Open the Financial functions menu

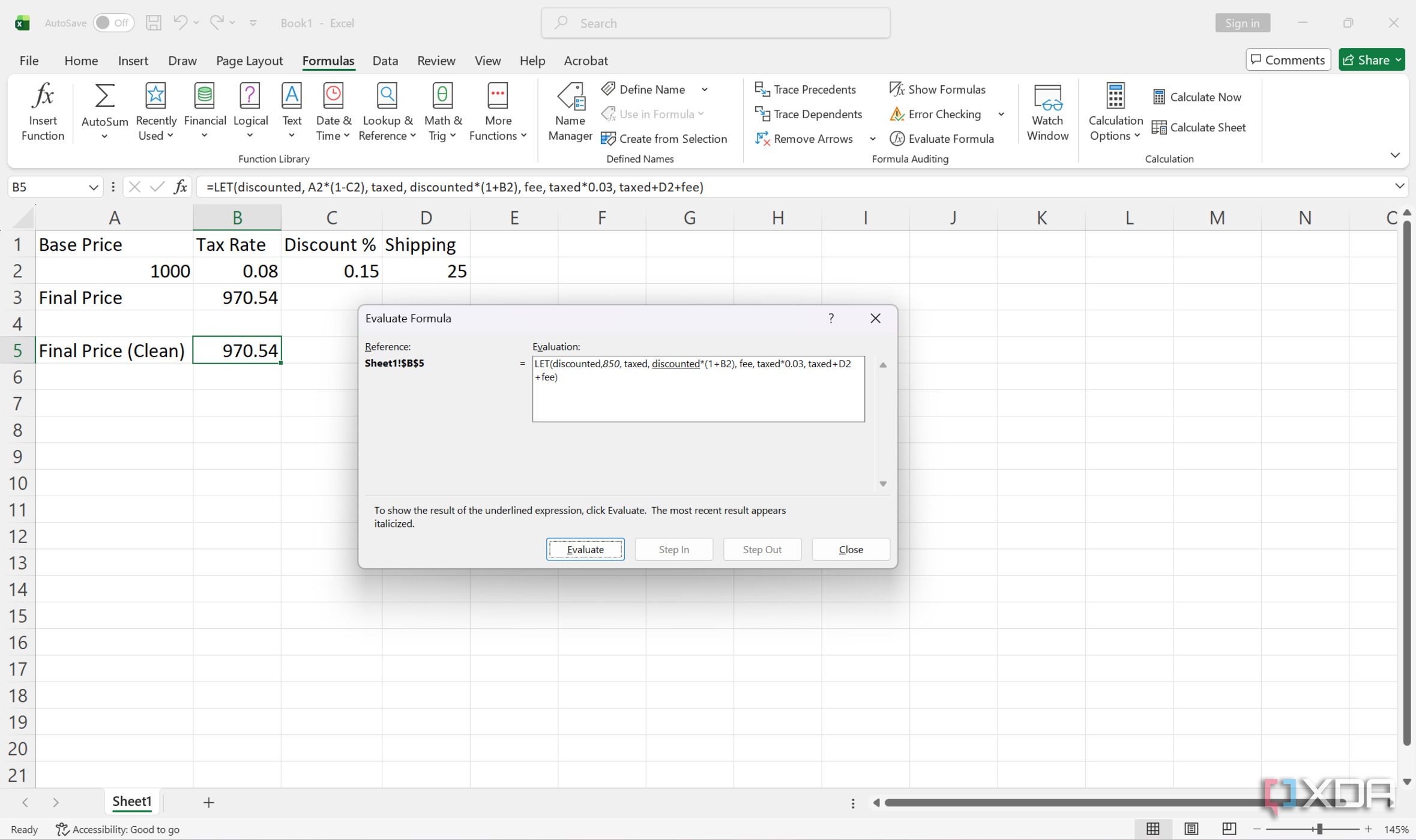[205, 112]
